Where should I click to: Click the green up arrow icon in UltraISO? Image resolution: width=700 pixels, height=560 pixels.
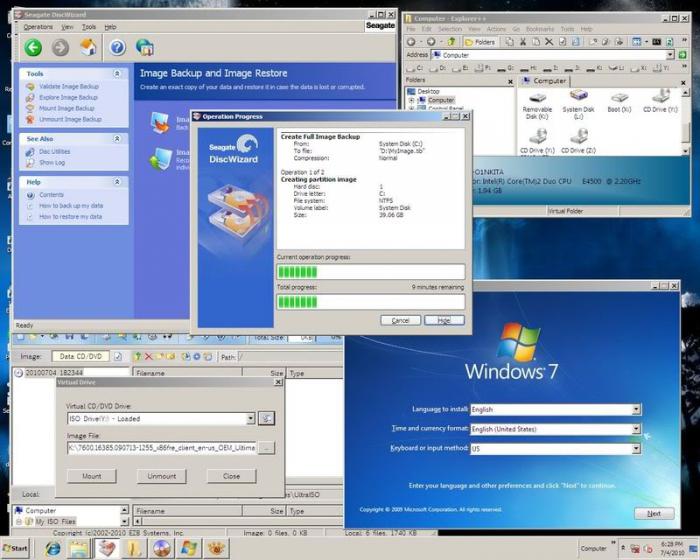point(138,356)
